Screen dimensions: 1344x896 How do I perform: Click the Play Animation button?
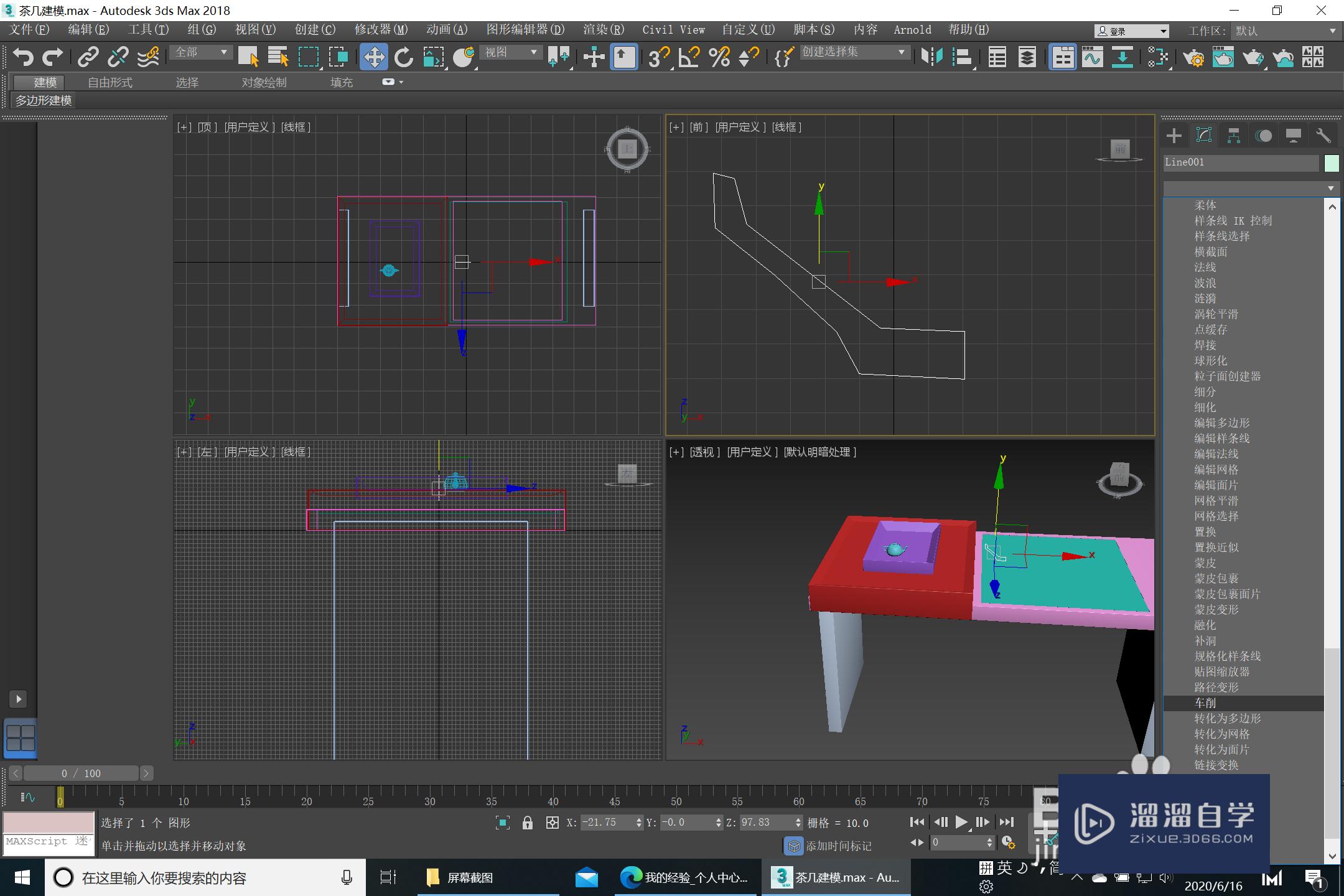[961, 823]
